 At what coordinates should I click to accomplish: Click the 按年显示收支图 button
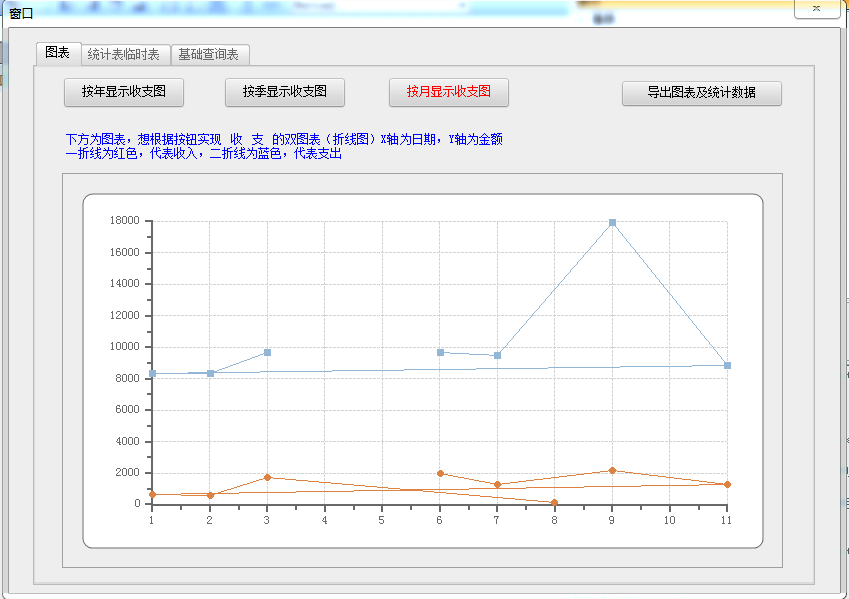(x=124, y=92)
